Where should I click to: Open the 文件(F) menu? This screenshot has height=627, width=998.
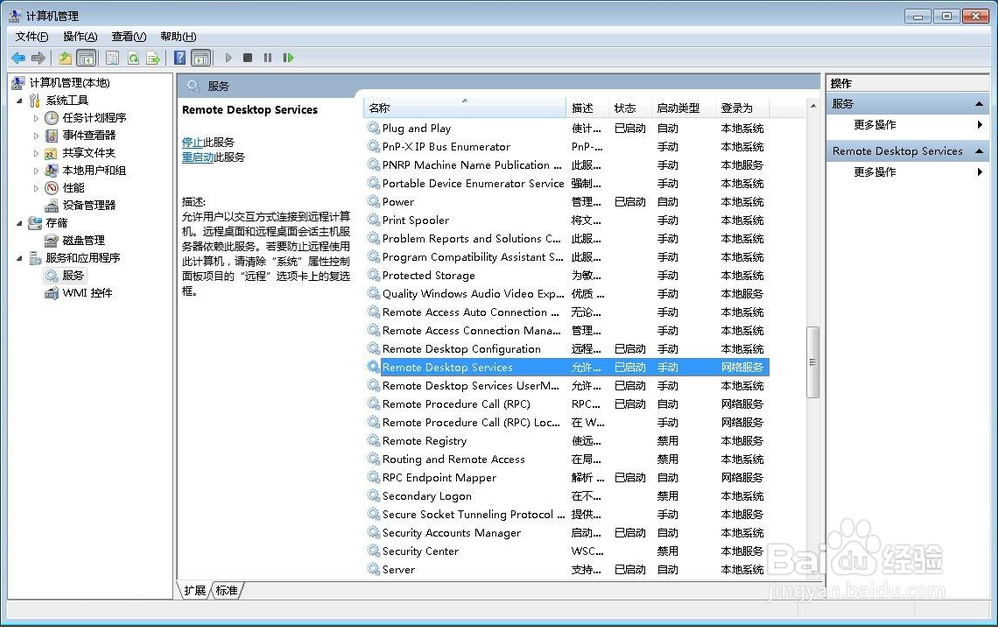[x=31, y=36]
